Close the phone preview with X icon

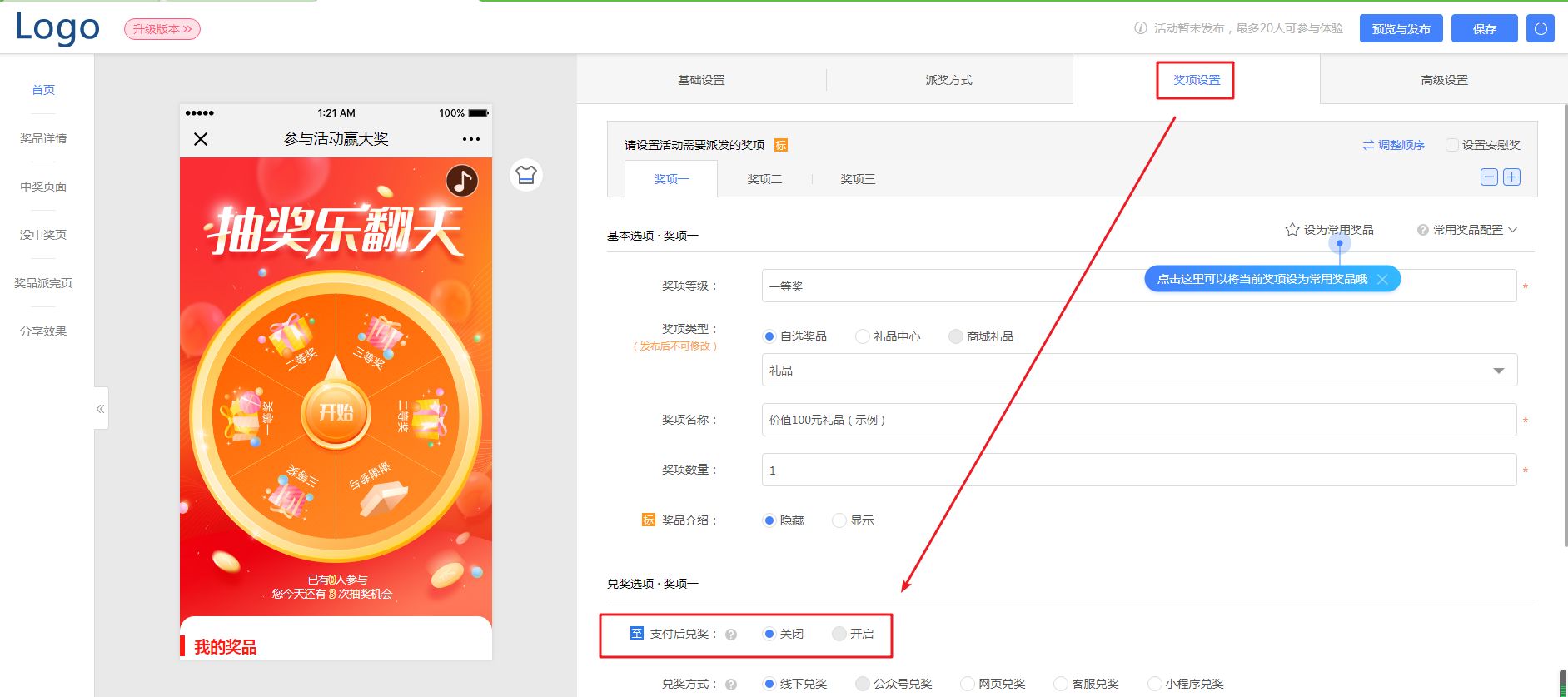[x=201, y=139]
